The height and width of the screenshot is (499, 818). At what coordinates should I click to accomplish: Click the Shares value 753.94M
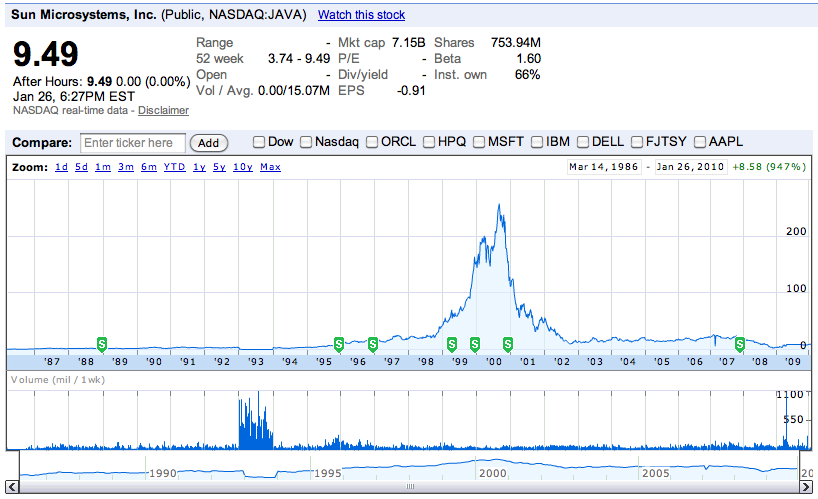coord(515,43)
